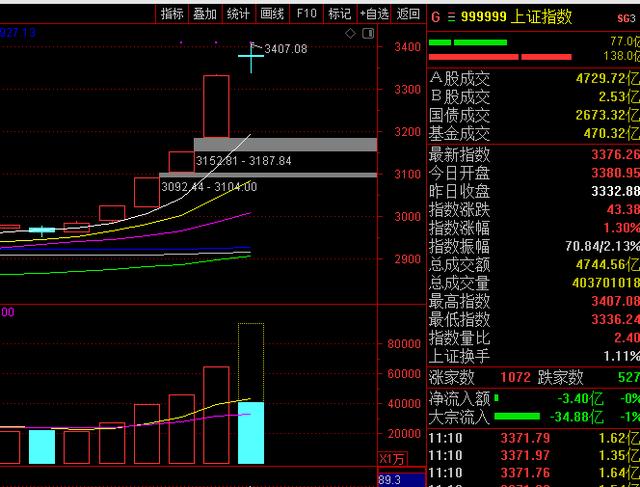
Task: Click the green buy volume bar
Action: (x=468, y=42)
